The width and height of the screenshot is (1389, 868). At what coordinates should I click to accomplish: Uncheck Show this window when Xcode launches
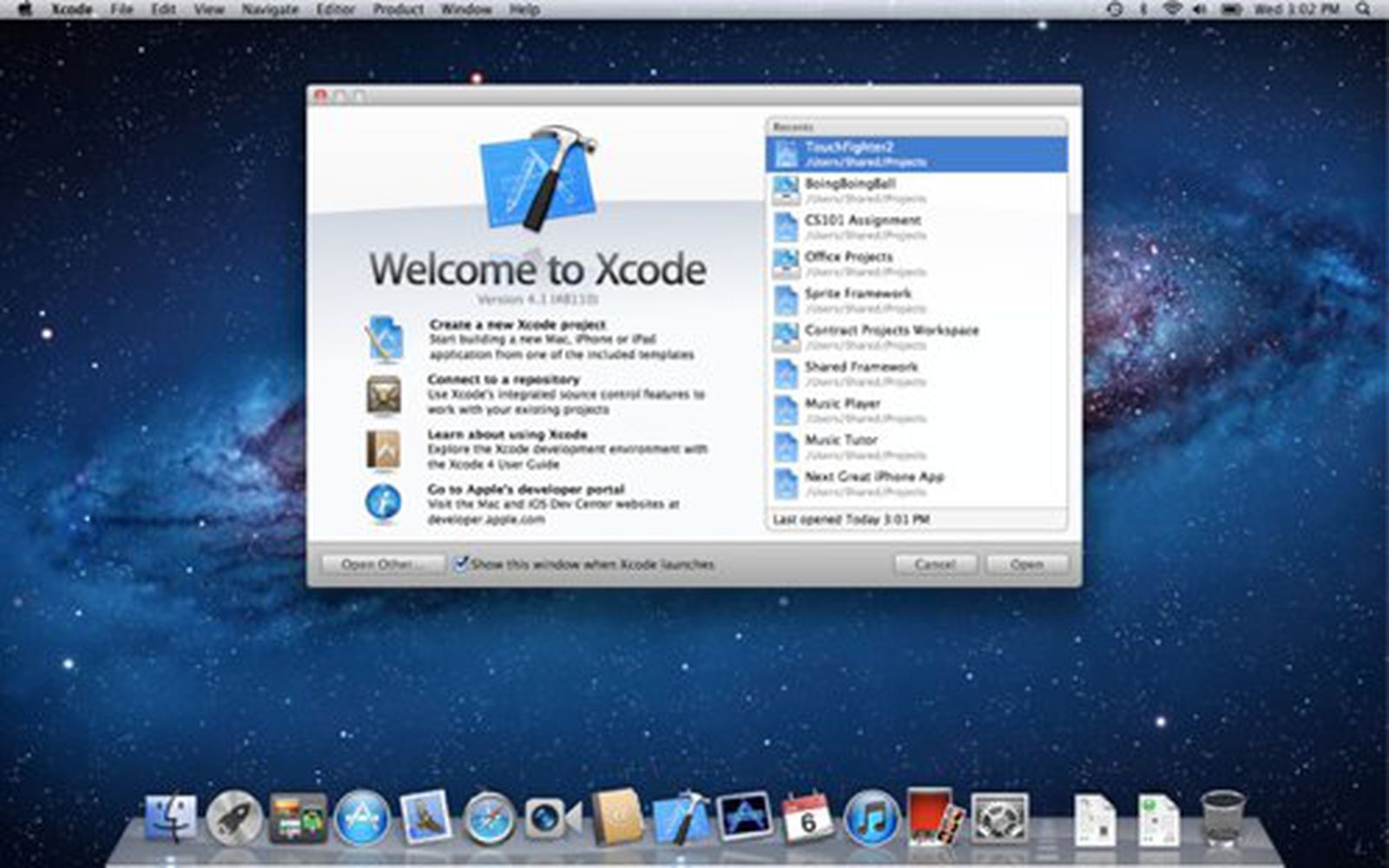point(461,563)
